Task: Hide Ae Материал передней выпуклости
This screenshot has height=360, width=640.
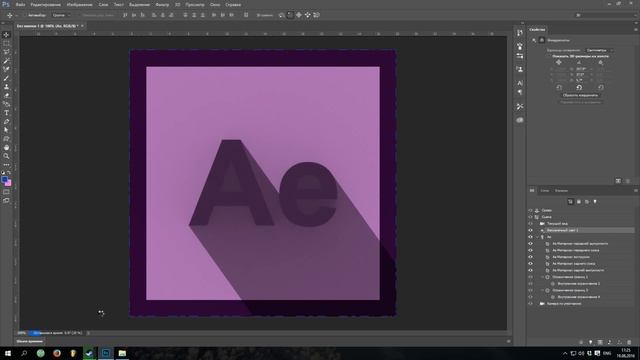Action: (530, 244)
